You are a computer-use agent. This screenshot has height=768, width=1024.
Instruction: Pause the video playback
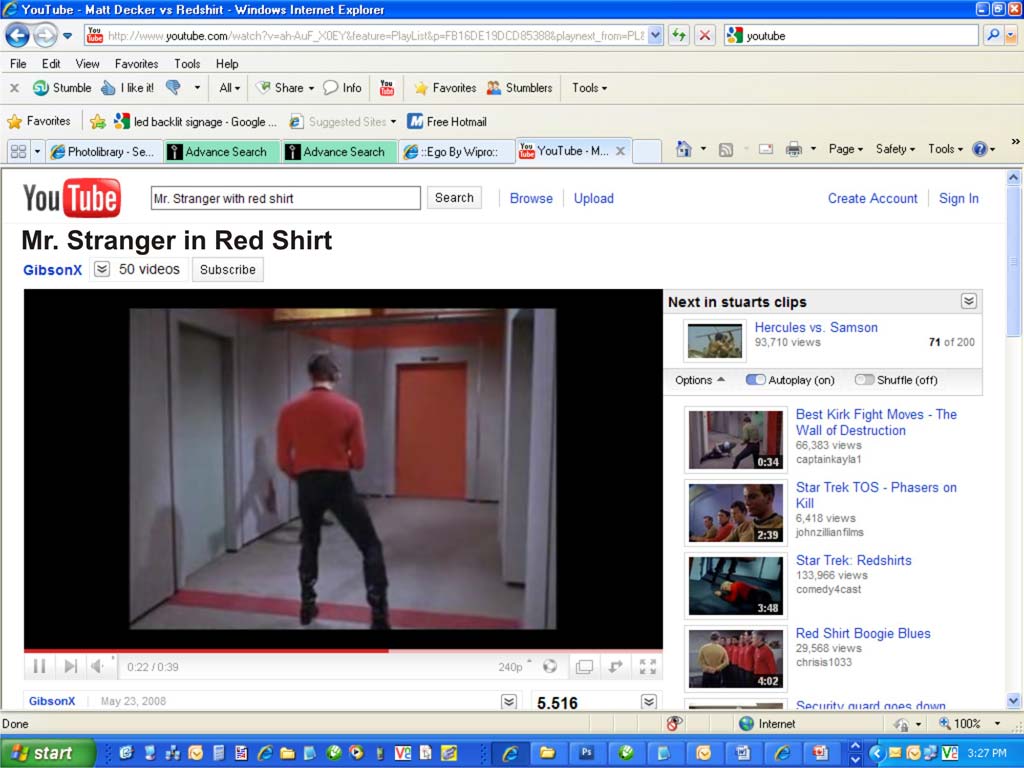tap(39, 667)
